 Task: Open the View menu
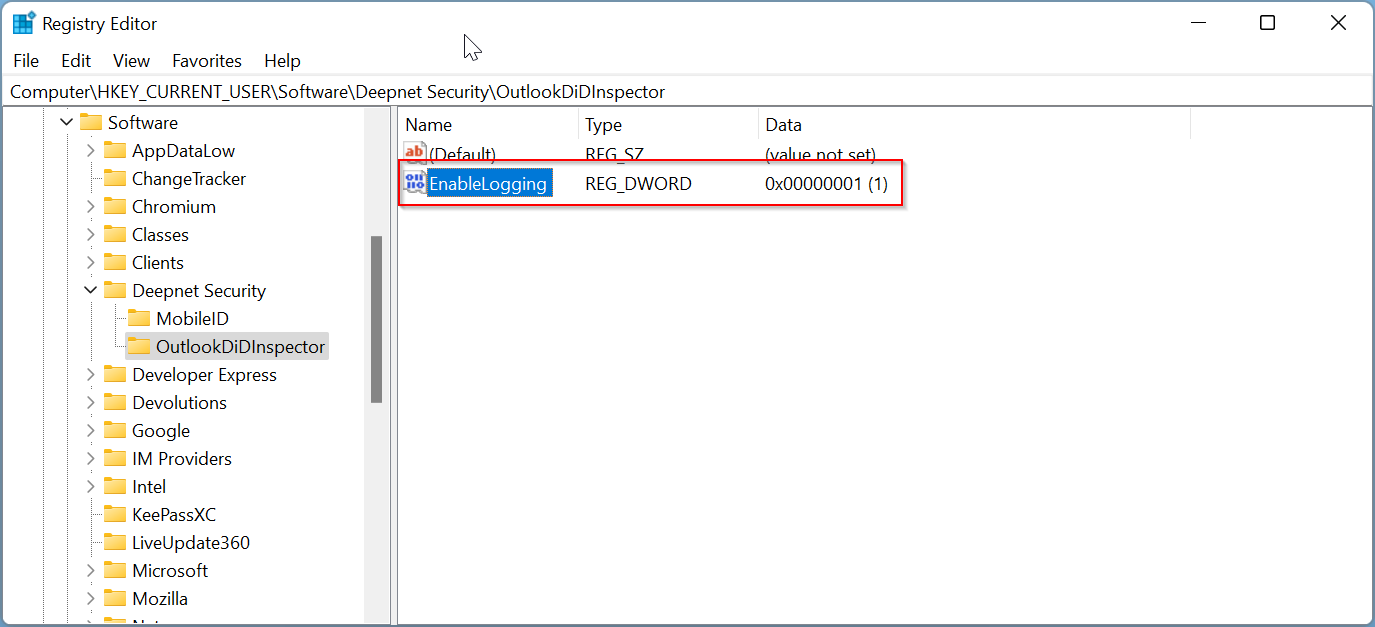tap(131, 61)
